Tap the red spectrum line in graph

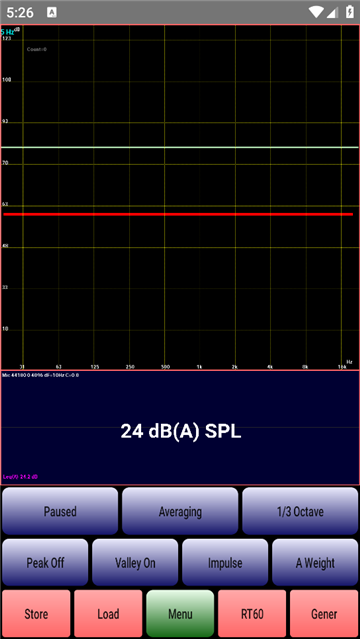[178, 214]
